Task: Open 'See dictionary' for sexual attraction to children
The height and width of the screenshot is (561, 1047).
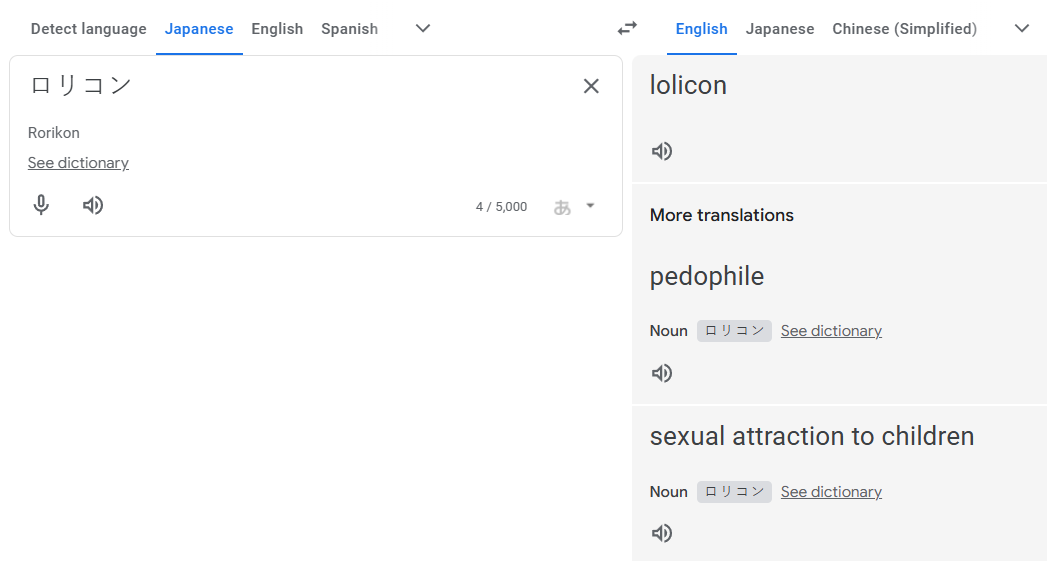Action: 831,492
